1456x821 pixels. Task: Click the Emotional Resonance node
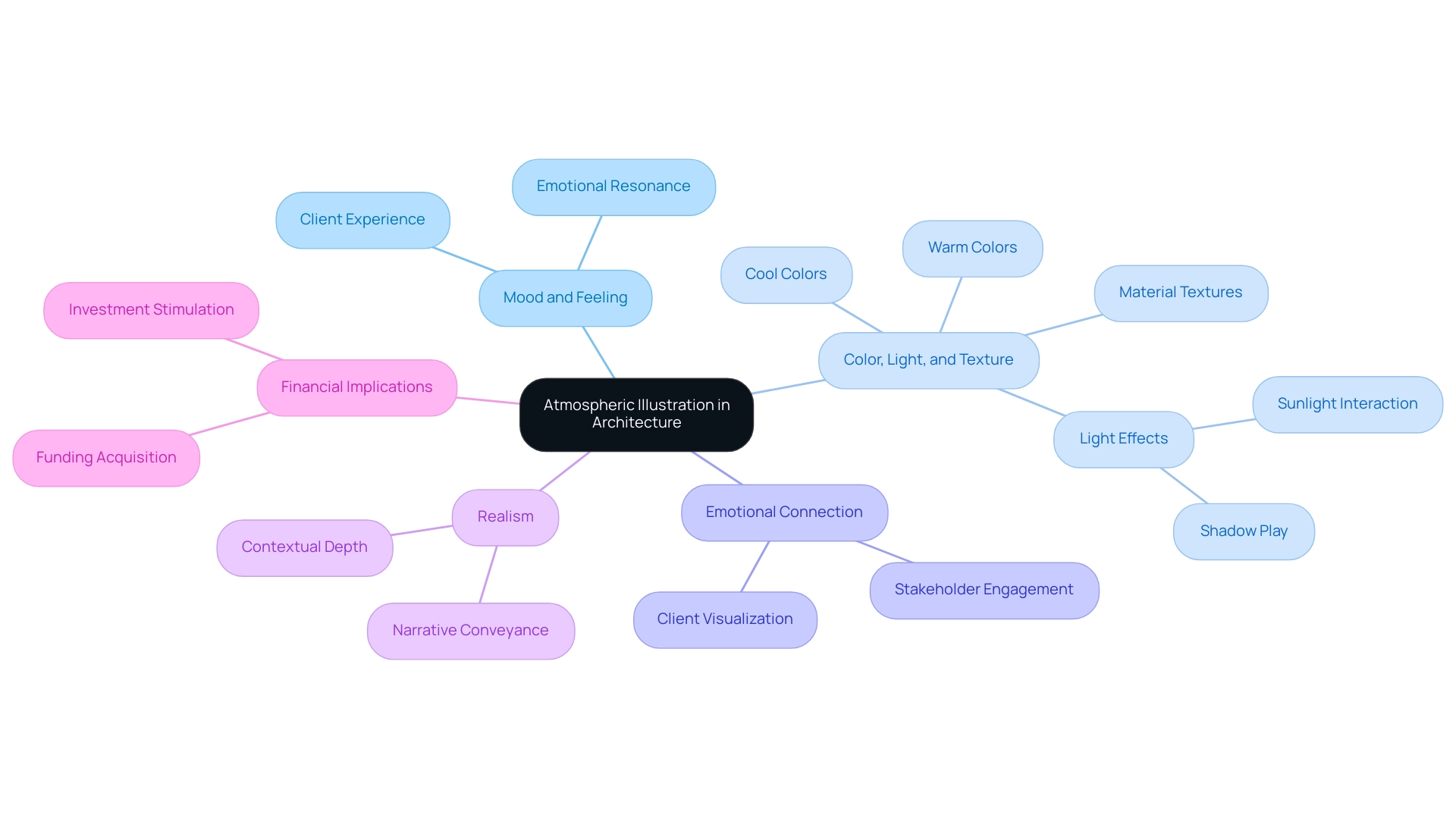point(612,185)
